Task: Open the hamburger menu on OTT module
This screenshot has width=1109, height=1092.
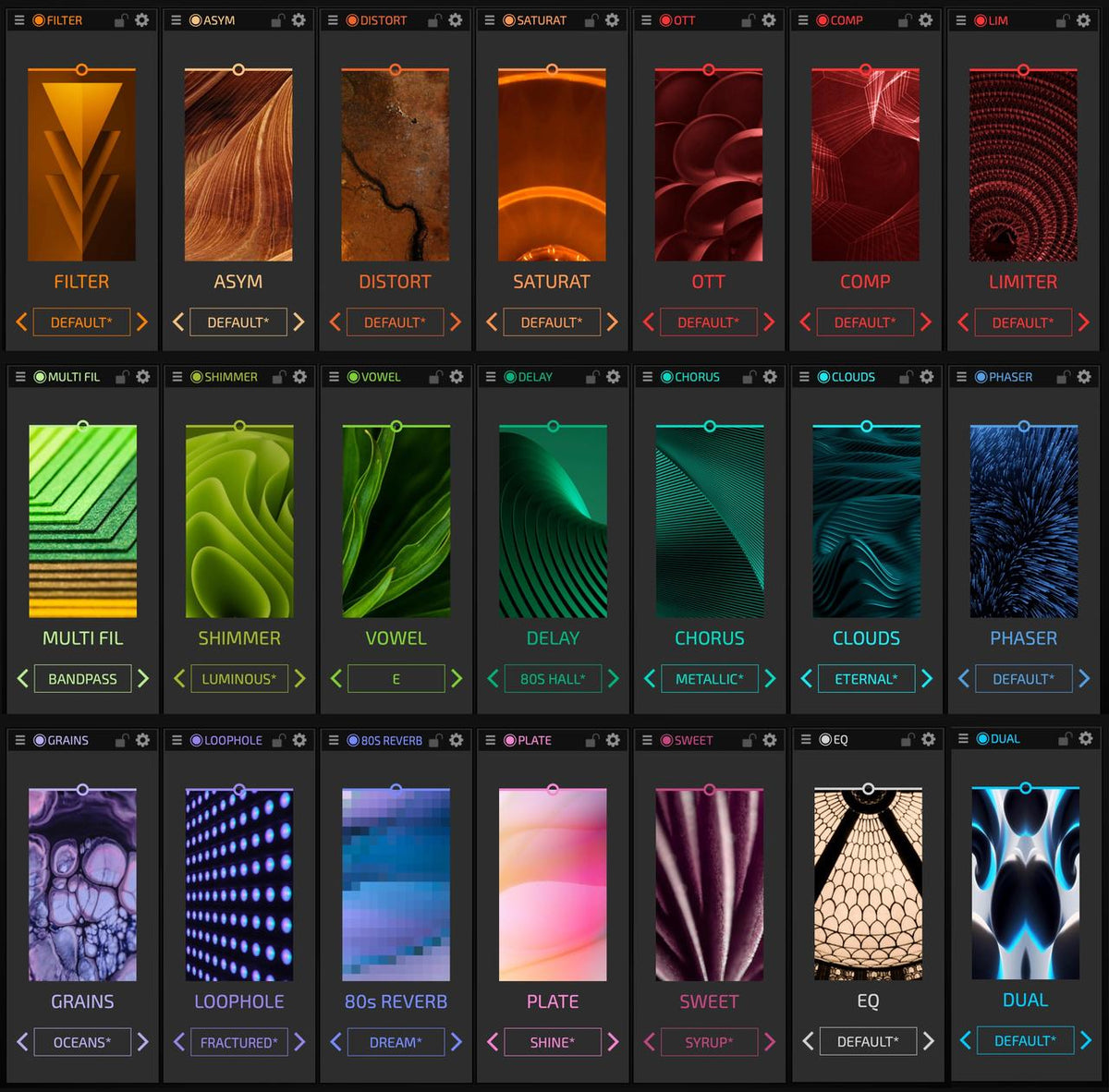Action: pos(646,20)
